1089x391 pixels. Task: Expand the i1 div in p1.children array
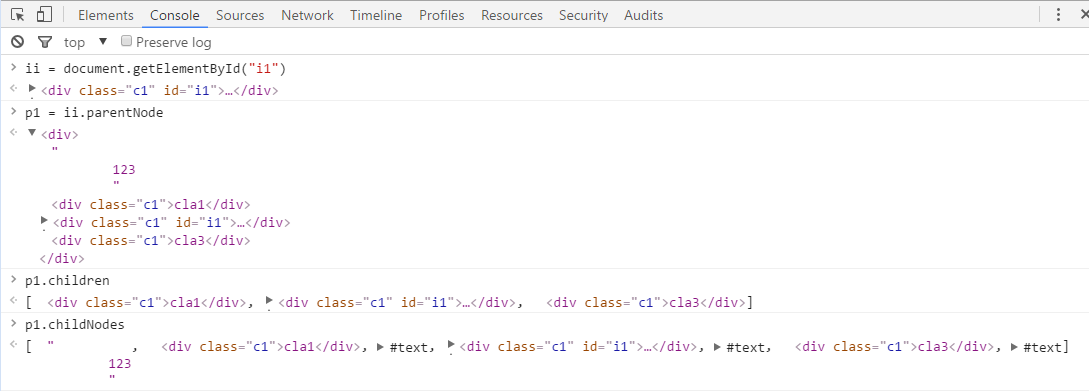269,302
